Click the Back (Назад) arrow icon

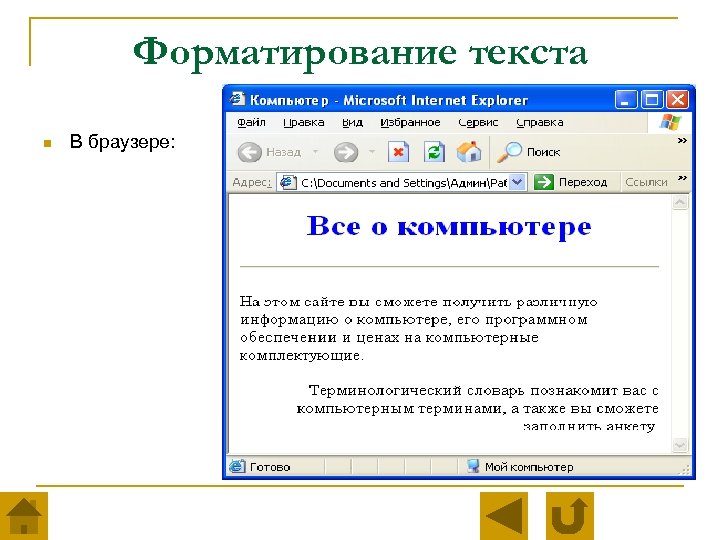249,152
